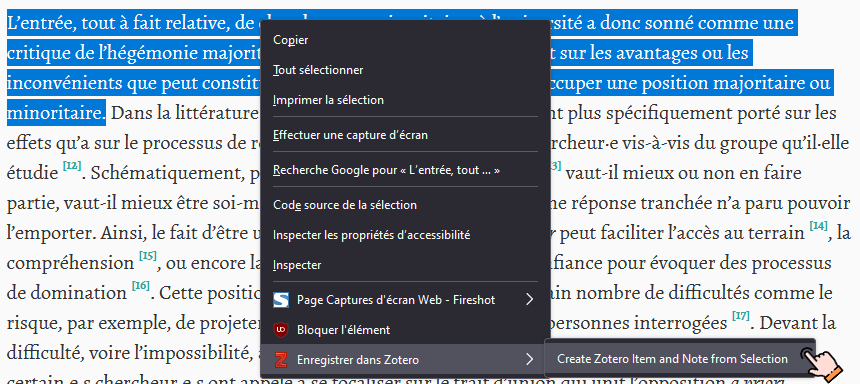This screenshot has height=384, width=860.
Task: Click Imprimer la sélection
Action: tap(405, 100)
